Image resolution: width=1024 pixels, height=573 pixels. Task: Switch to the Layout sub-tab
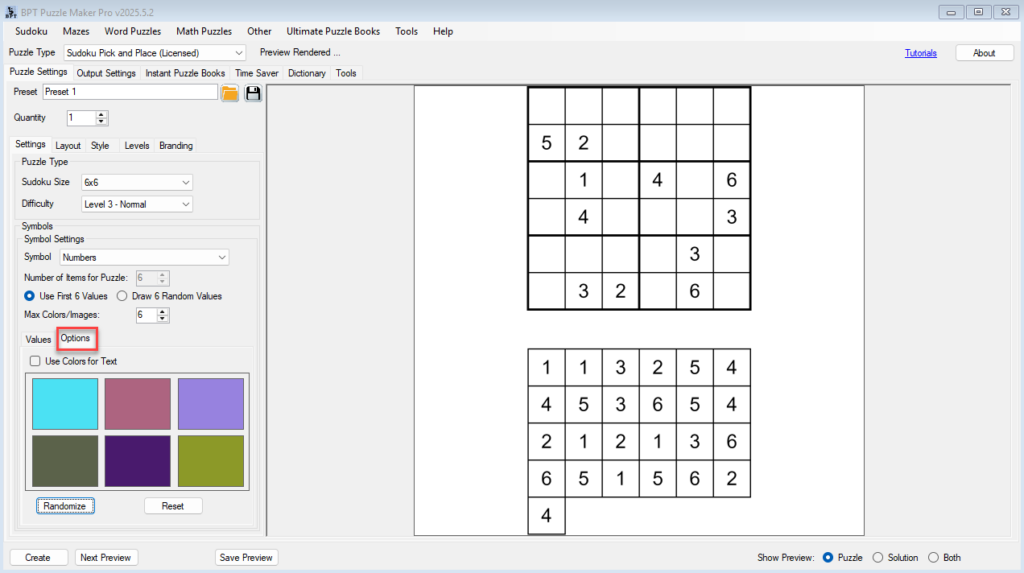point(68,146)
